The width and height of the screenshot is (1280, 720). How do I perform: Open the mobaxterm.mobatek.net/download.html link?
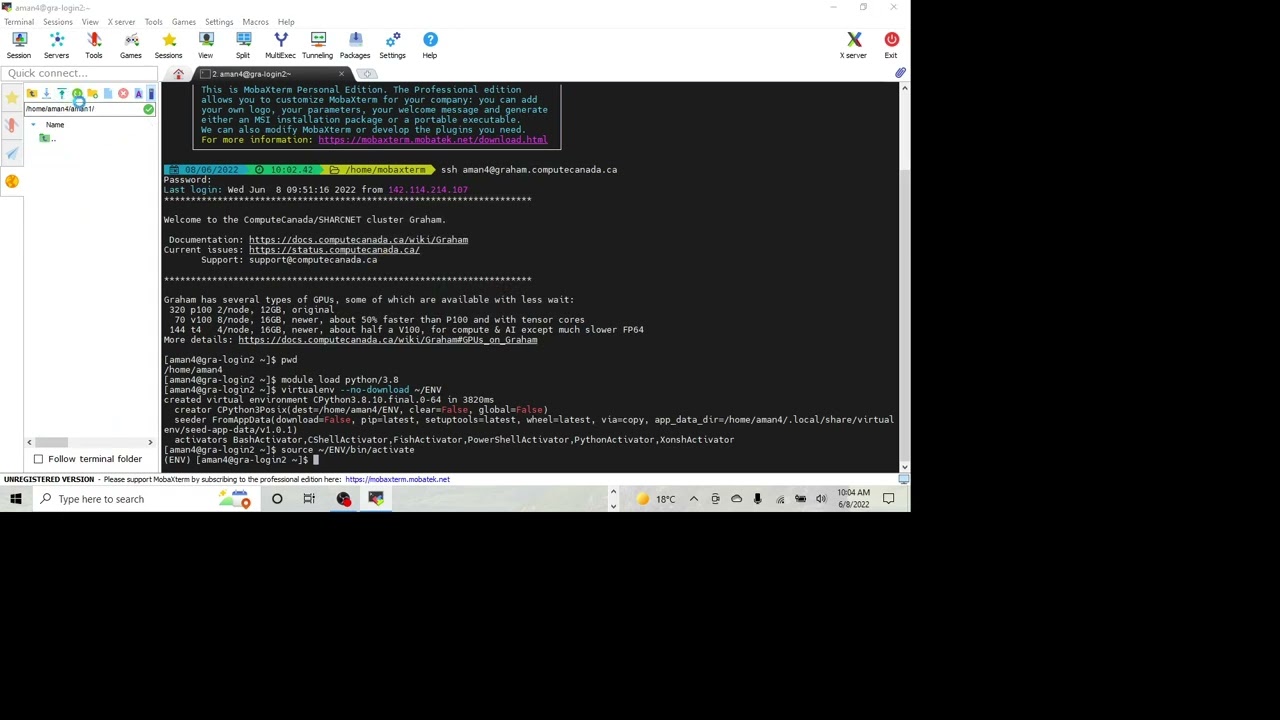[433, 140]
